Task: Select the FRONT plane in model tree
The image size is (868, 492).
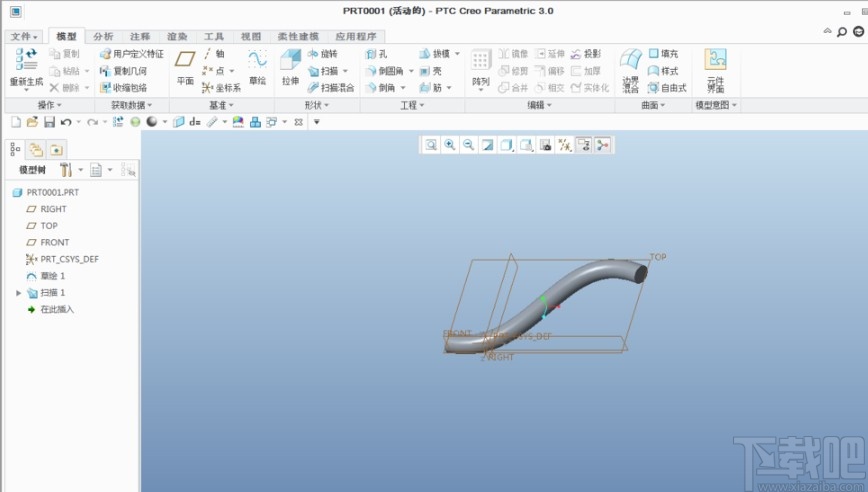Action: pos(54,242)
